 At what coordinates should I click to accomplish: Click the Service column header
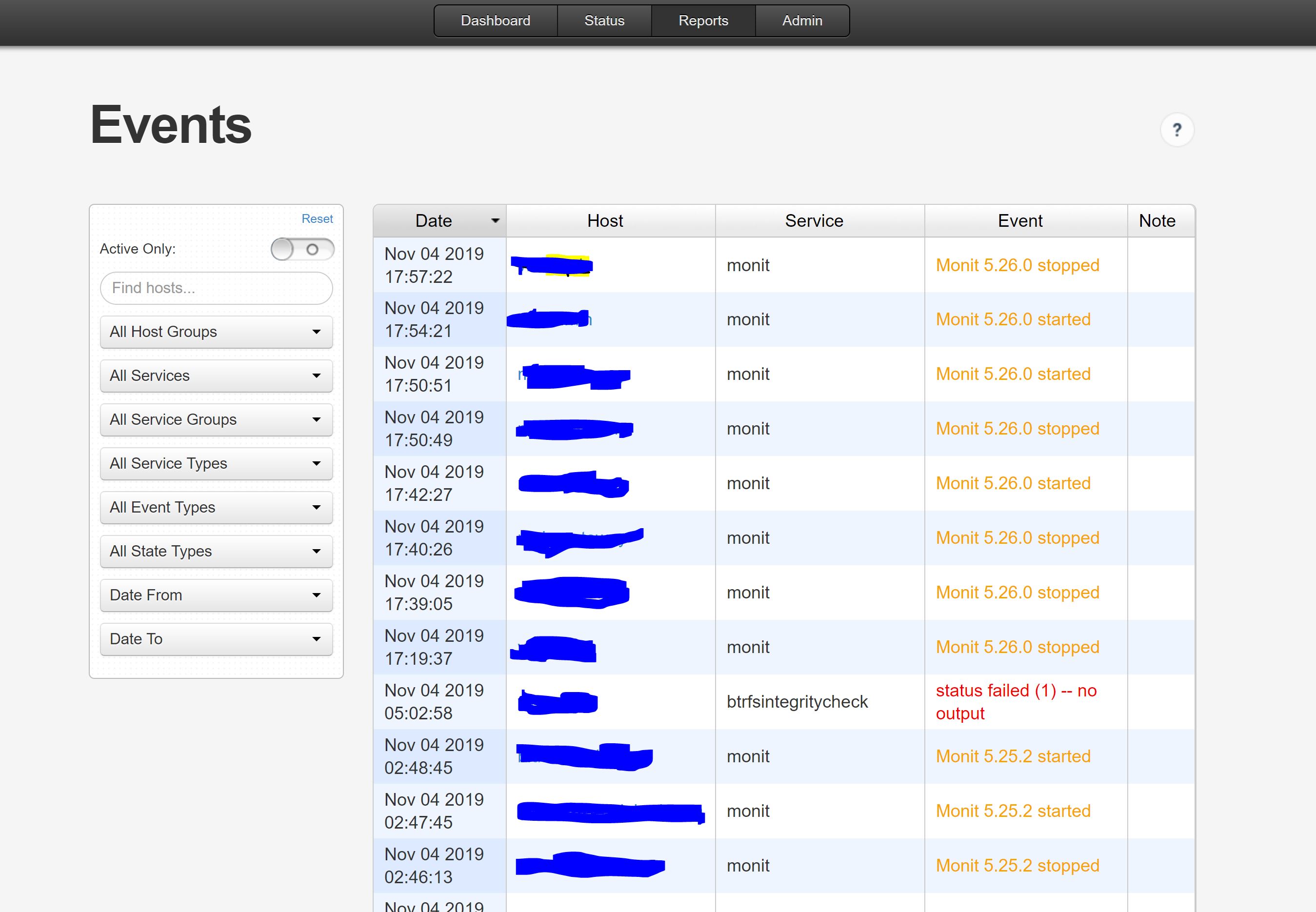(x=814, y=220)
